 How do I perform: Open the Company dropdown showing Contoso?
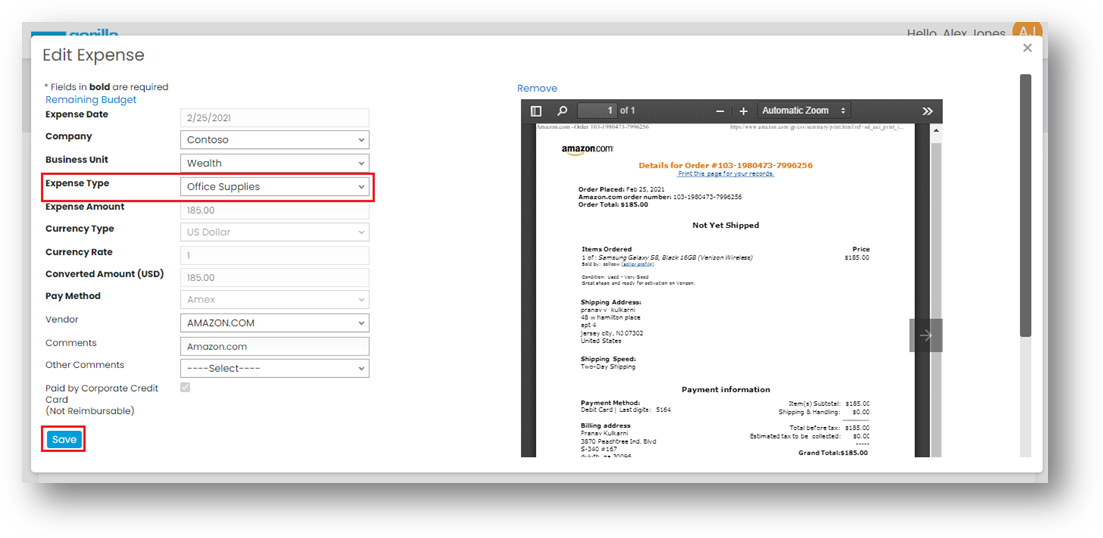click(274, 139)
